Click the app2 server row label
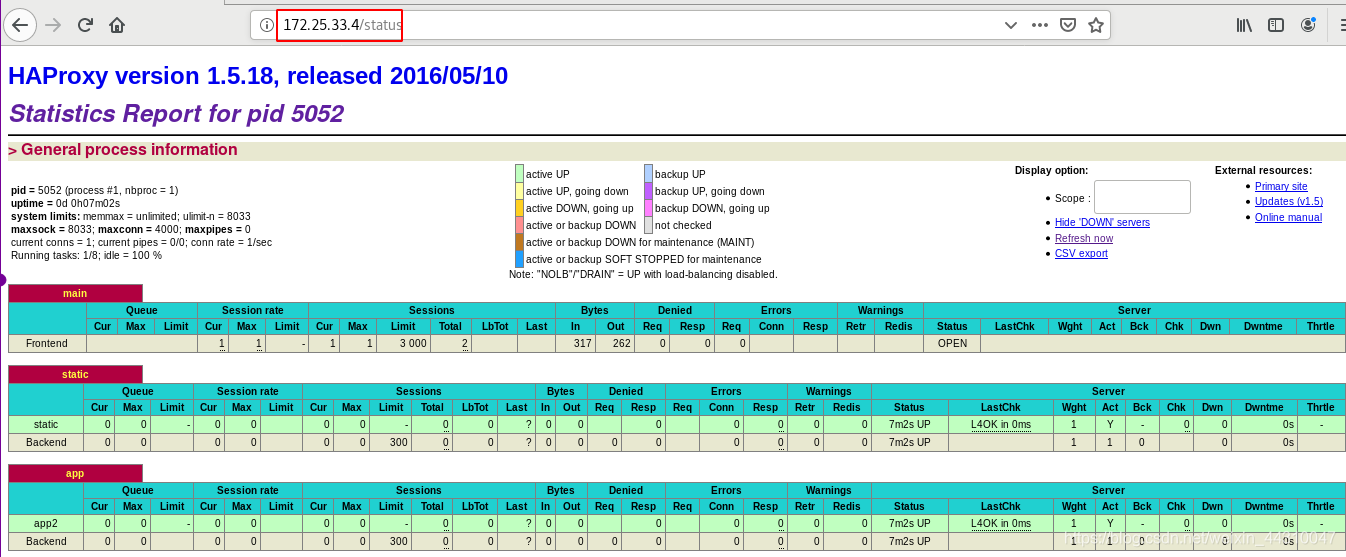Screen dimensions: 1346x557 click(x=46, y=523)
